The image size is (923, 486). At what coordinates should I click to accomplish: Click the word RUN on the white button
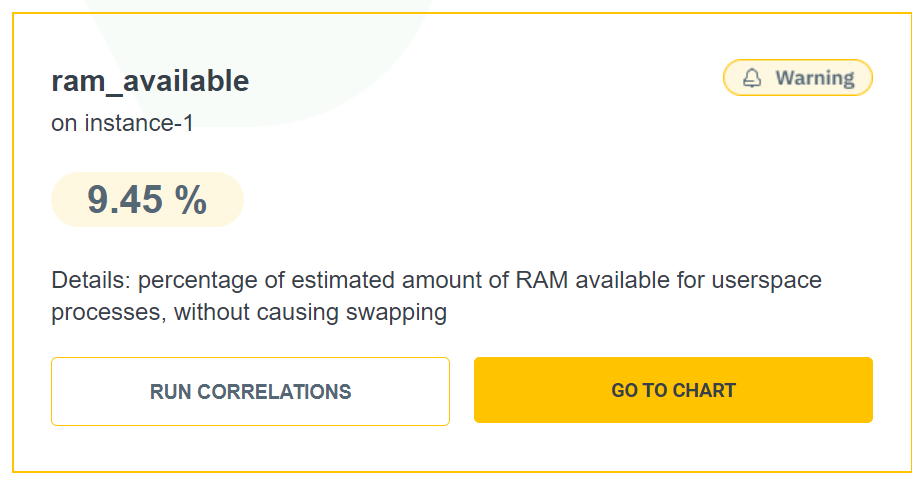pos(171,392)
